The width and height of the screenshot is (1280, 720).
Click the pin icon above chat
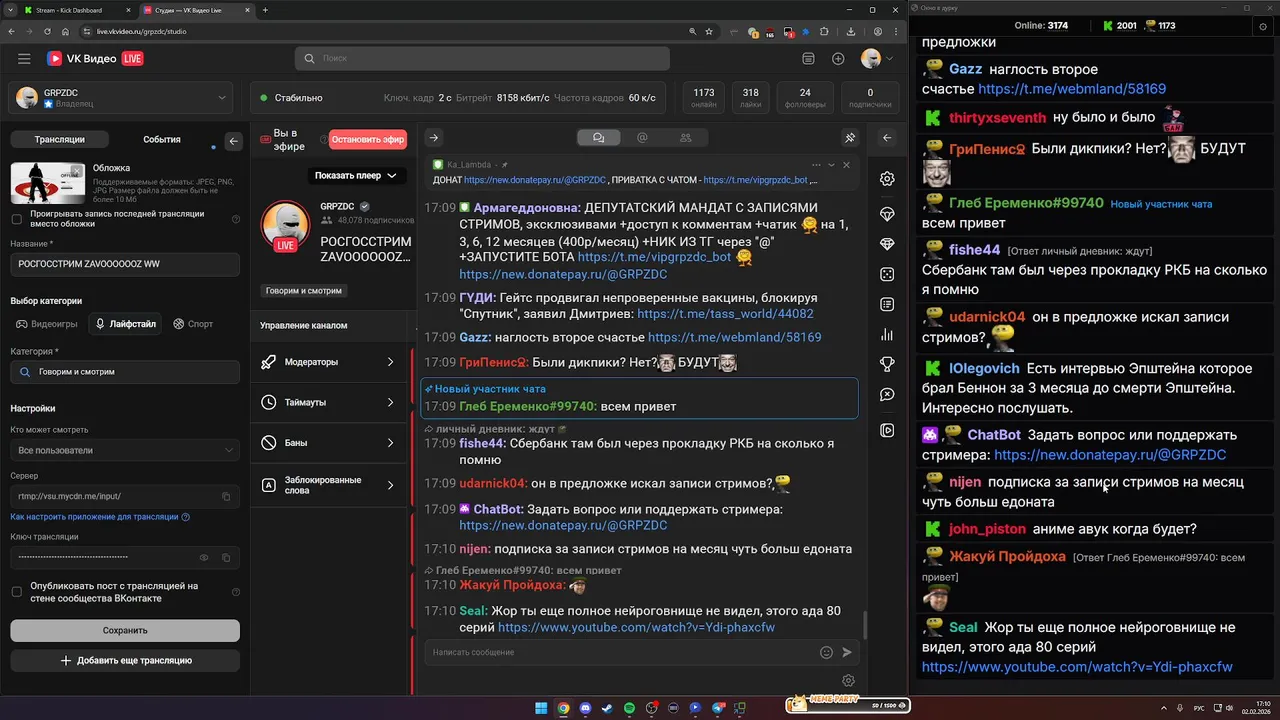(x=850, y=138)
